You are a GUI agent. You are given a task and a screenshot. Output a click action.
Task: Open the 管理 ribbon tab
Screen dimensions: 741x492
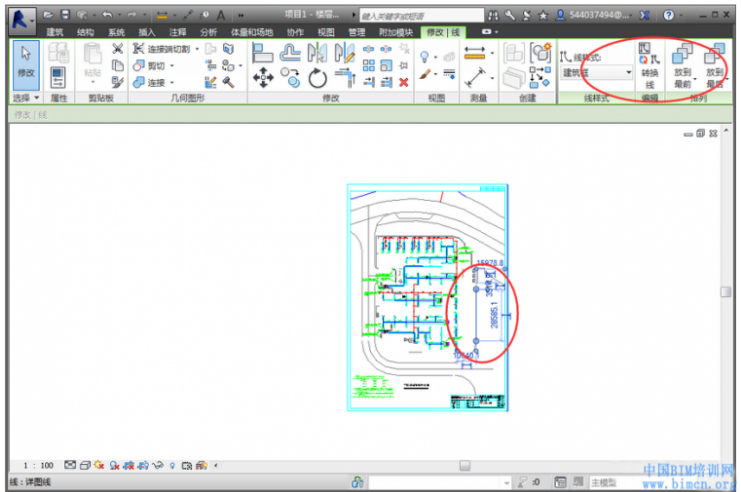(x=357, y=32)
